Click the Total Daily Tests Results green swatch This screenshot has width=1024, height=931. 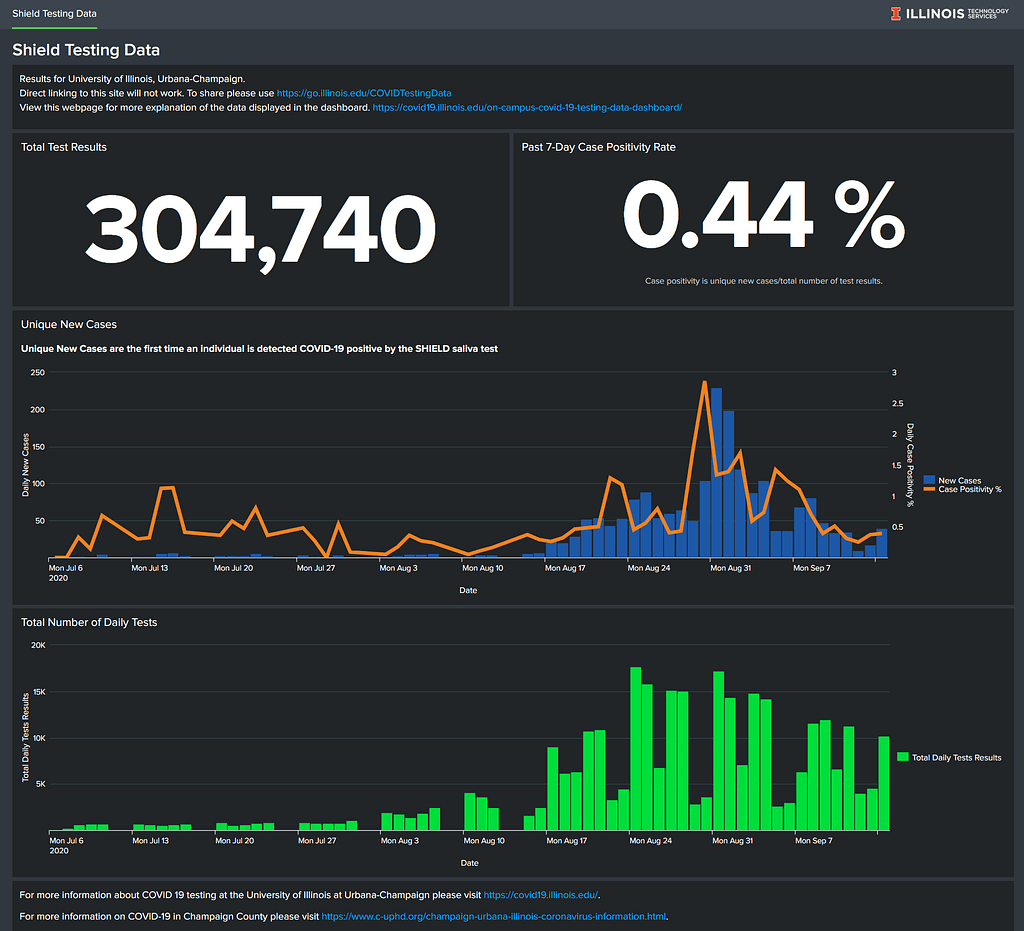pyautogui.click(x=903, y=757)
